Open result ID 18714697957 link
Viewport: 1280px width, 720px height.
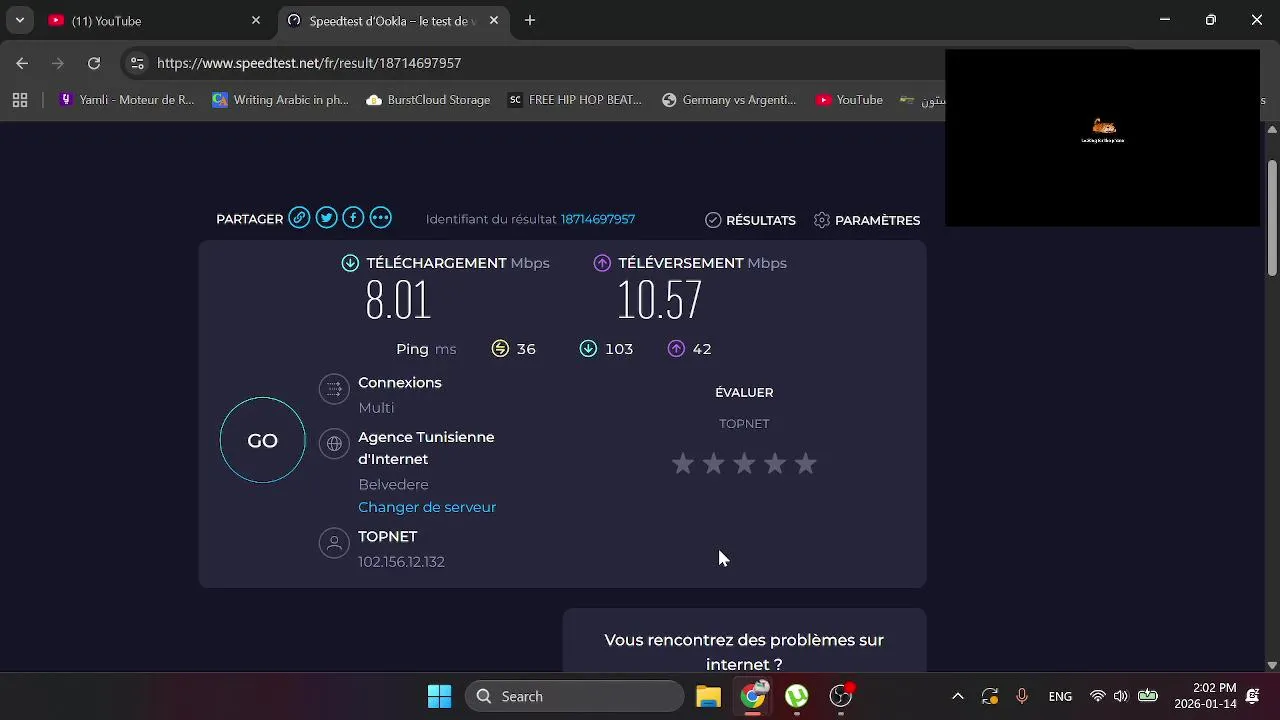(597, 219)
